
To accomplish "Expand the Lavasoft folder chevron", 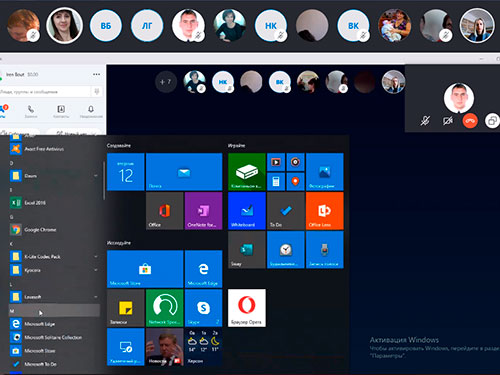I will (x=96, y=297).
